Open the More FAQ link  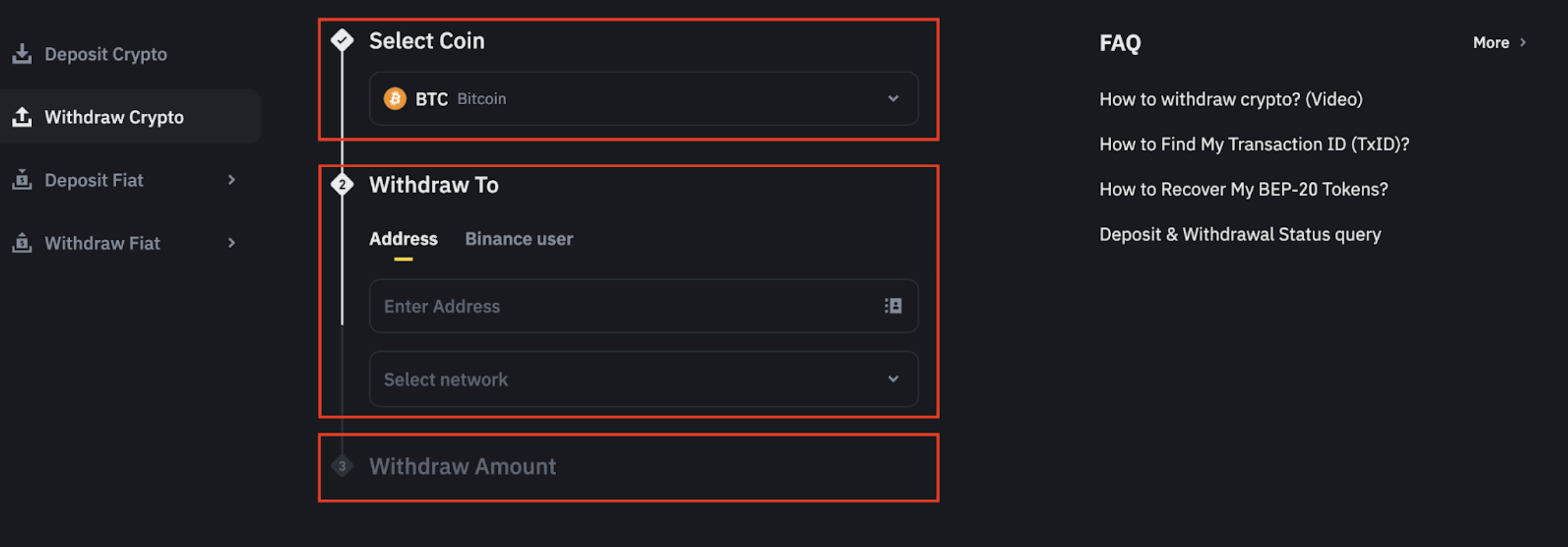[x=1499, y=43]
